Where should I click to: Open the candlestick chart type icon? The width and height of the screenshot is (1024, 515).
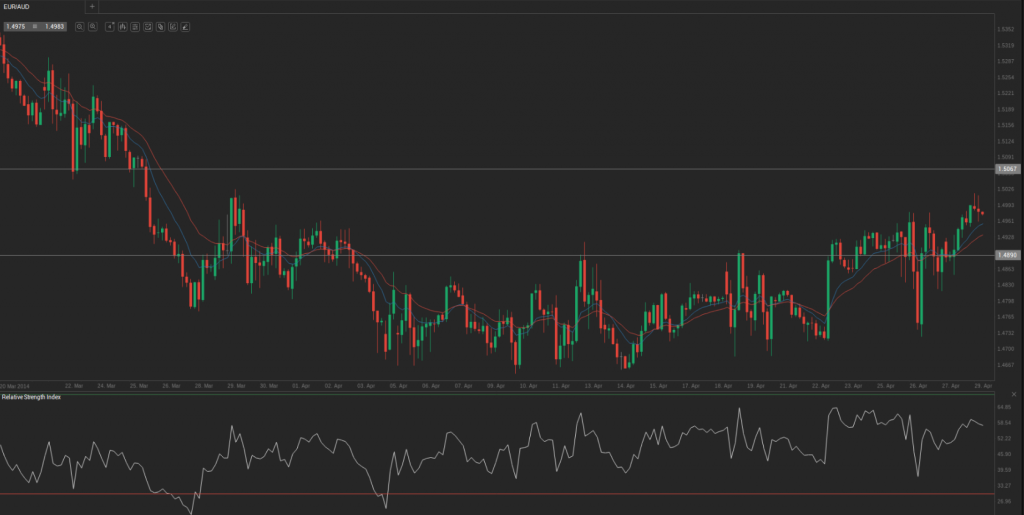[122, 26]
